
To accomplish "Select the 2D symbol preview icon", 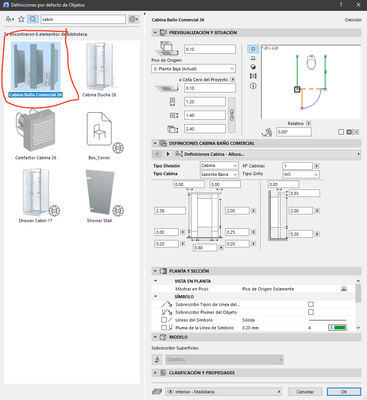I will point(253,49).
